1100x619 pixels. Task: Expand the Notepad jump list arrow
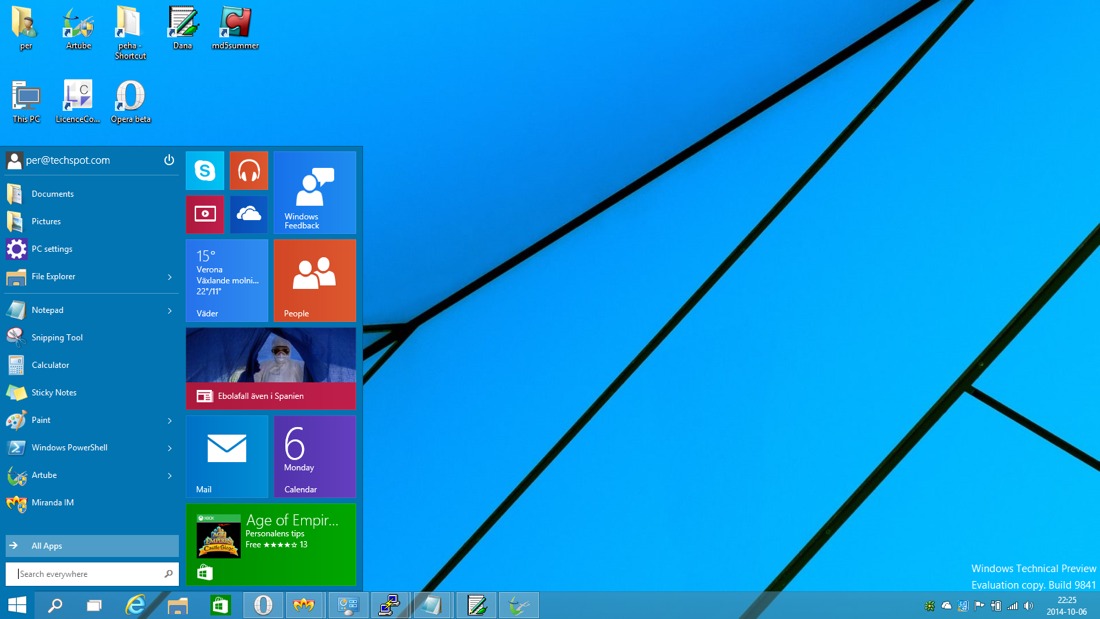pyautogui.click(x=169, y=311)
